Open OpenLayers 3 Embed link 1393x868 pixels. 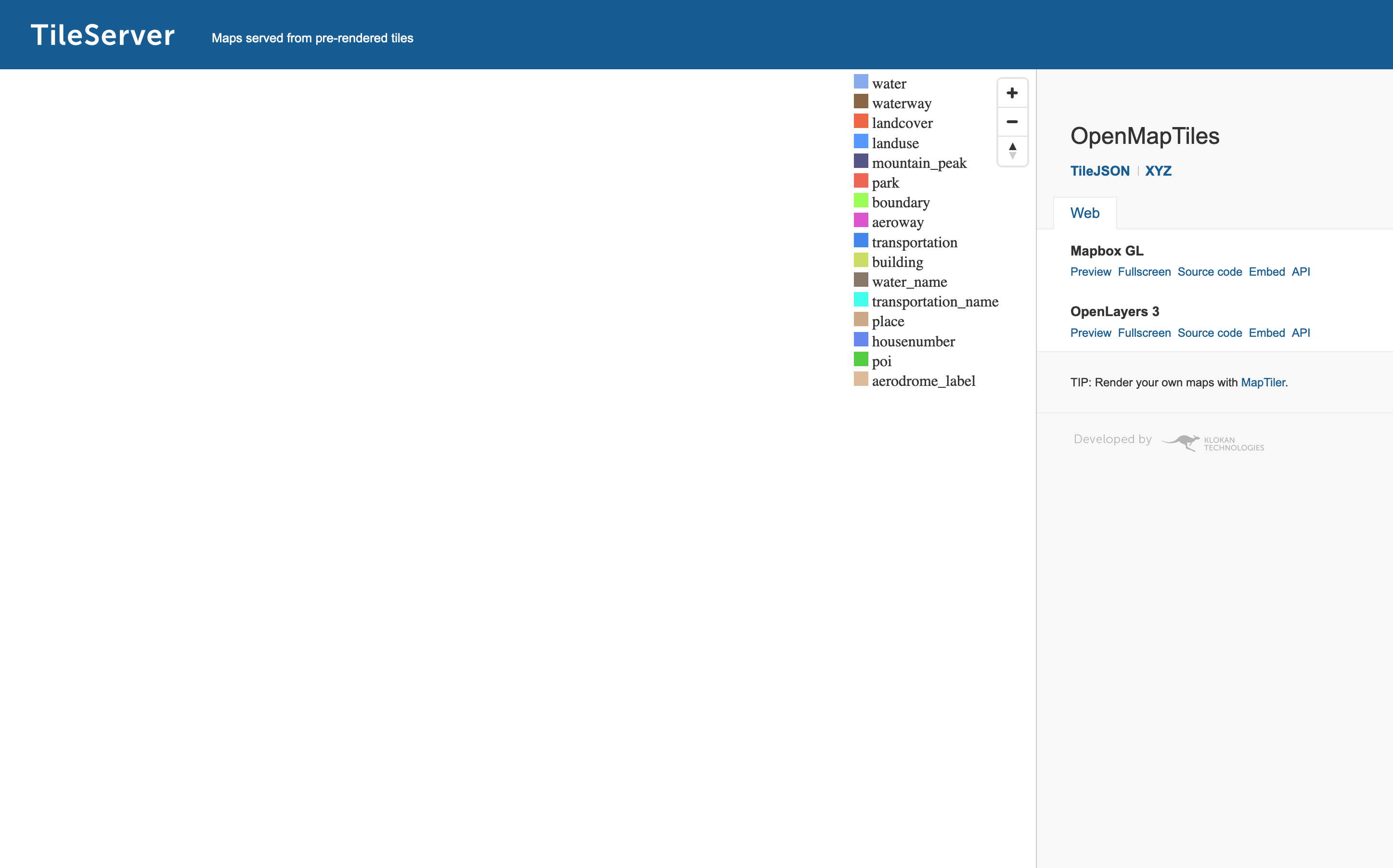point(1266,333)
